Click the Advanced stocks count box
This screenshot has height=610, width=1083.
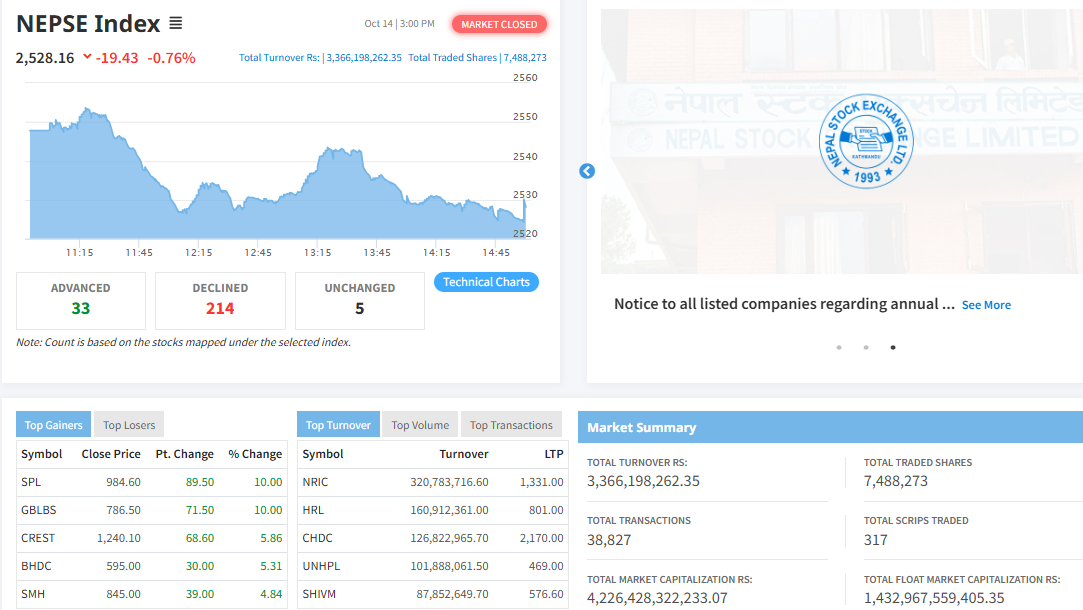81,300
